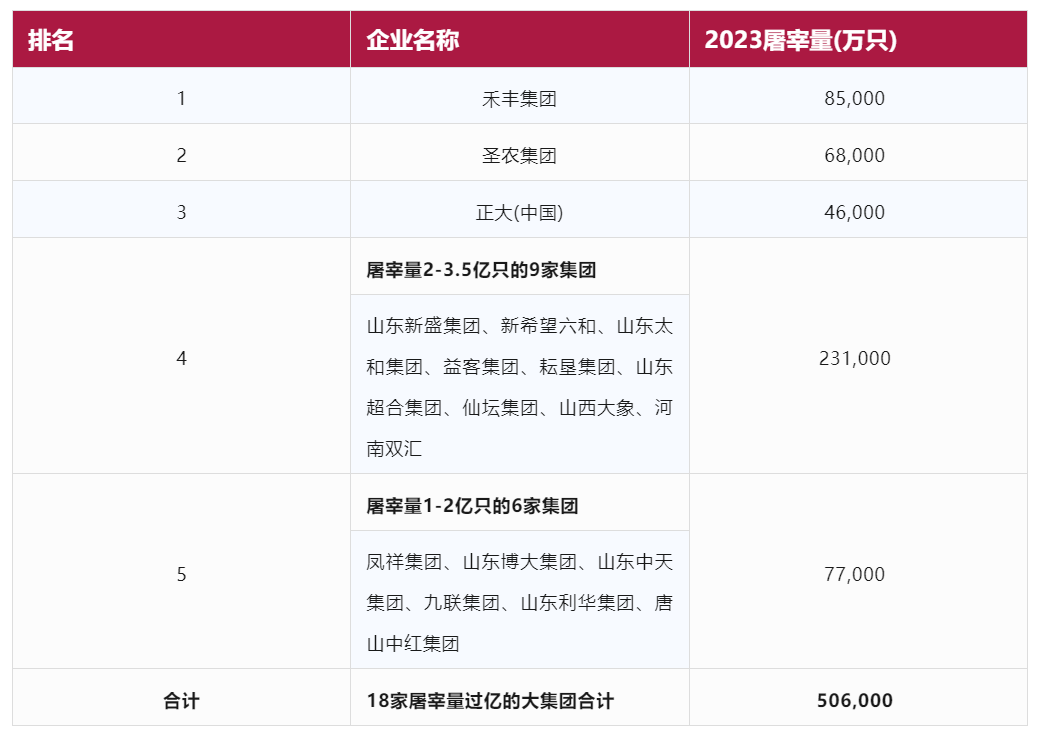1041x739 pixels.
Task: Select rank cell 2
Action: click(x=181, y=153)
